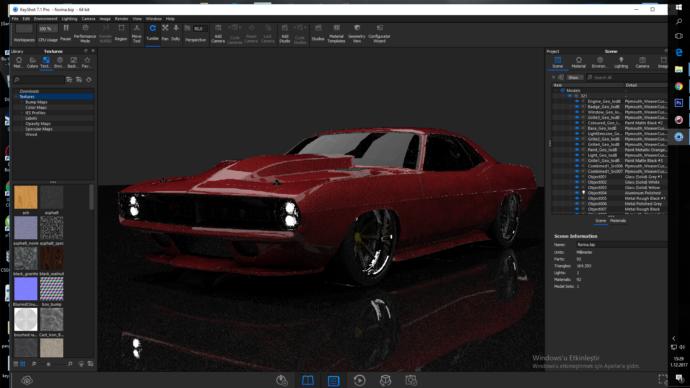Open the File menu
The height and width of the screenshot is (388, 690).
[x=15, y=19]
